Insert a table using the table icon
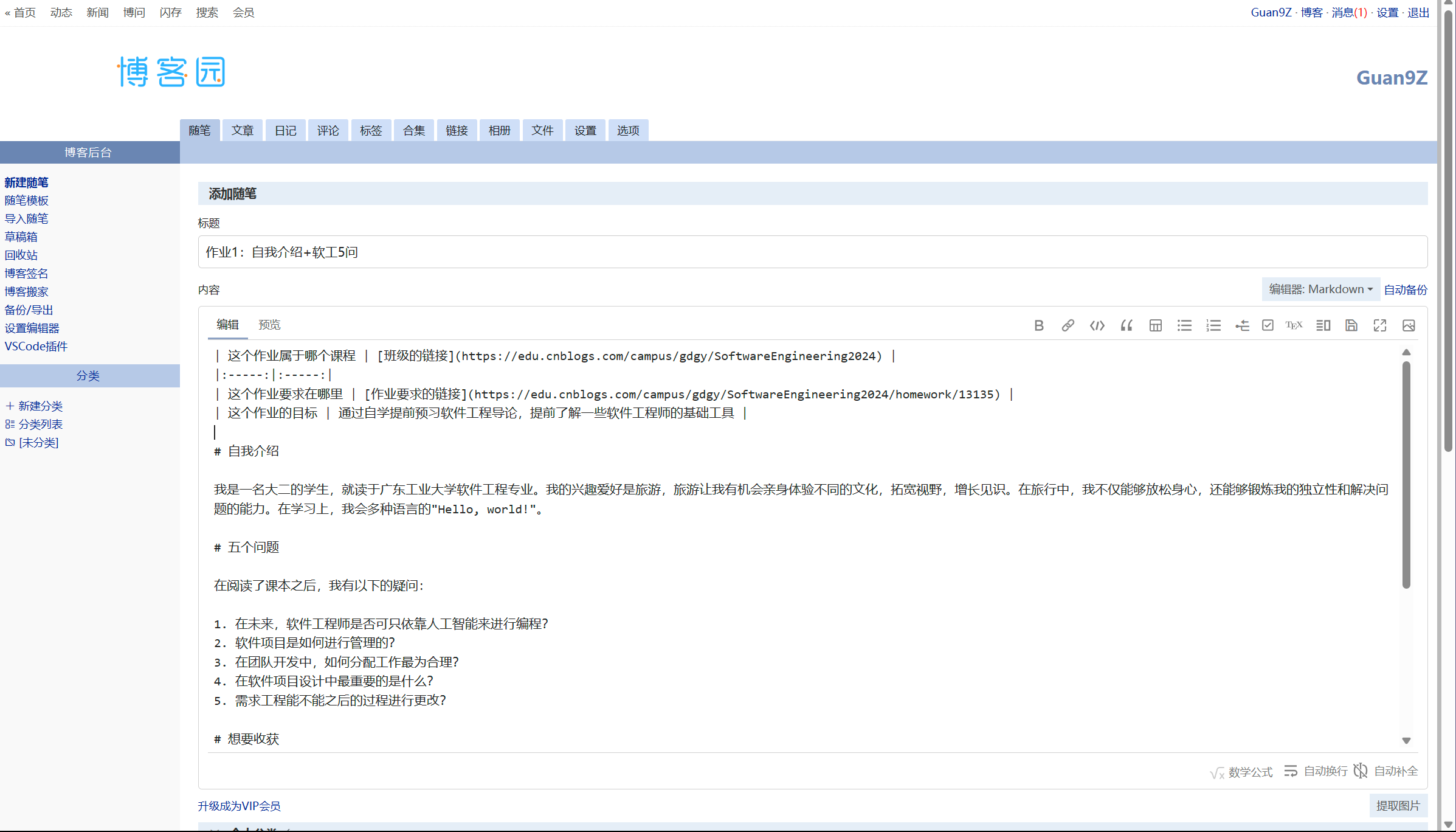 click(x=1155, y=325)
